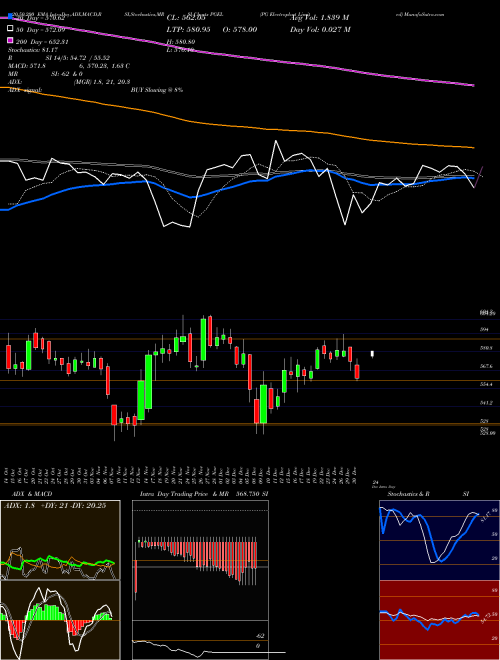The image size is (500, 660).
Task: Click the 'ADX: 1.8 +DY: 21 -DY: 20.25' header
Action: pyautogui.click(x=55, y=506)
